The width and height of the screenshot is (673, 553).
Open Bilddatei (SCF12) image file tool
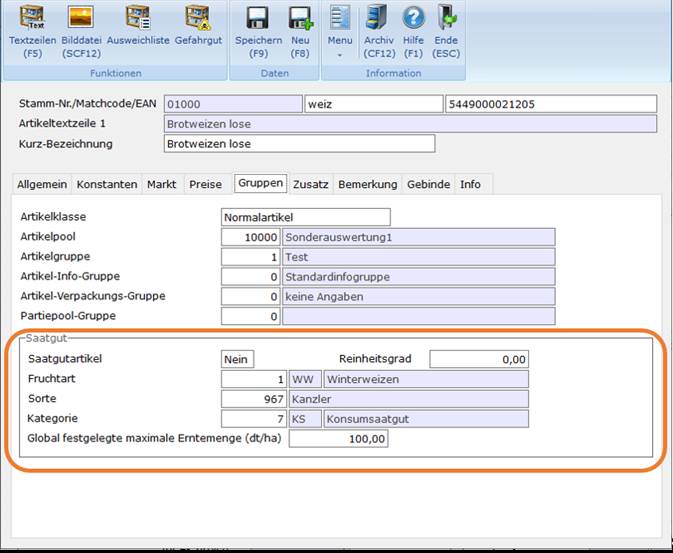81,32
